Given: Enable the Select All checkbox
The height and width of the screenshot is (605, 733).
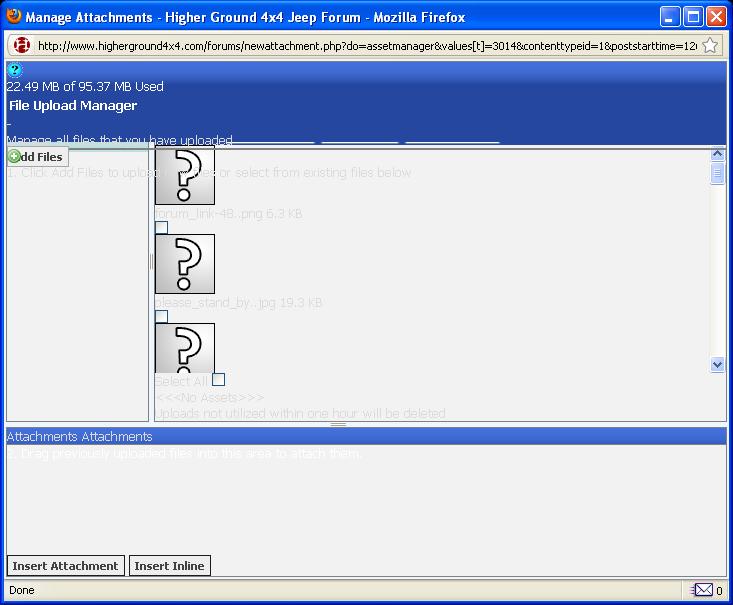Looking at the screenshot, I should [x=218, y=380].
